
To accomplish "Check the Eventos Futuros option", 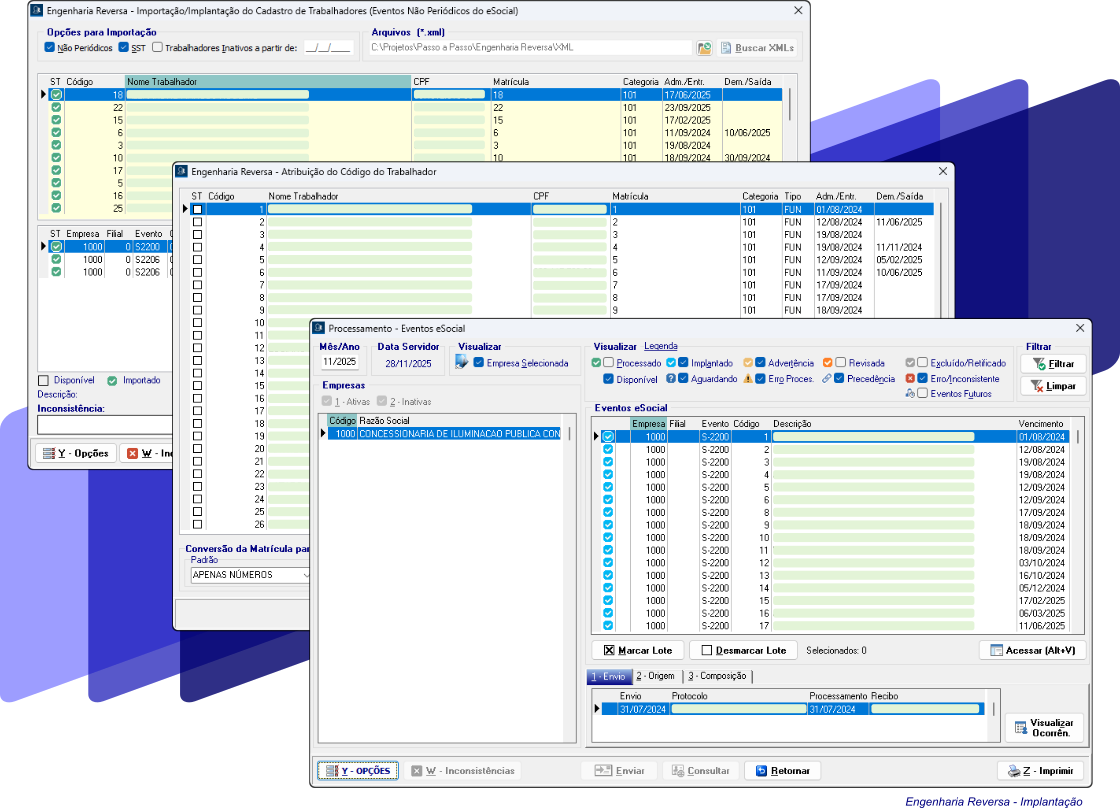I will (922, 394).
